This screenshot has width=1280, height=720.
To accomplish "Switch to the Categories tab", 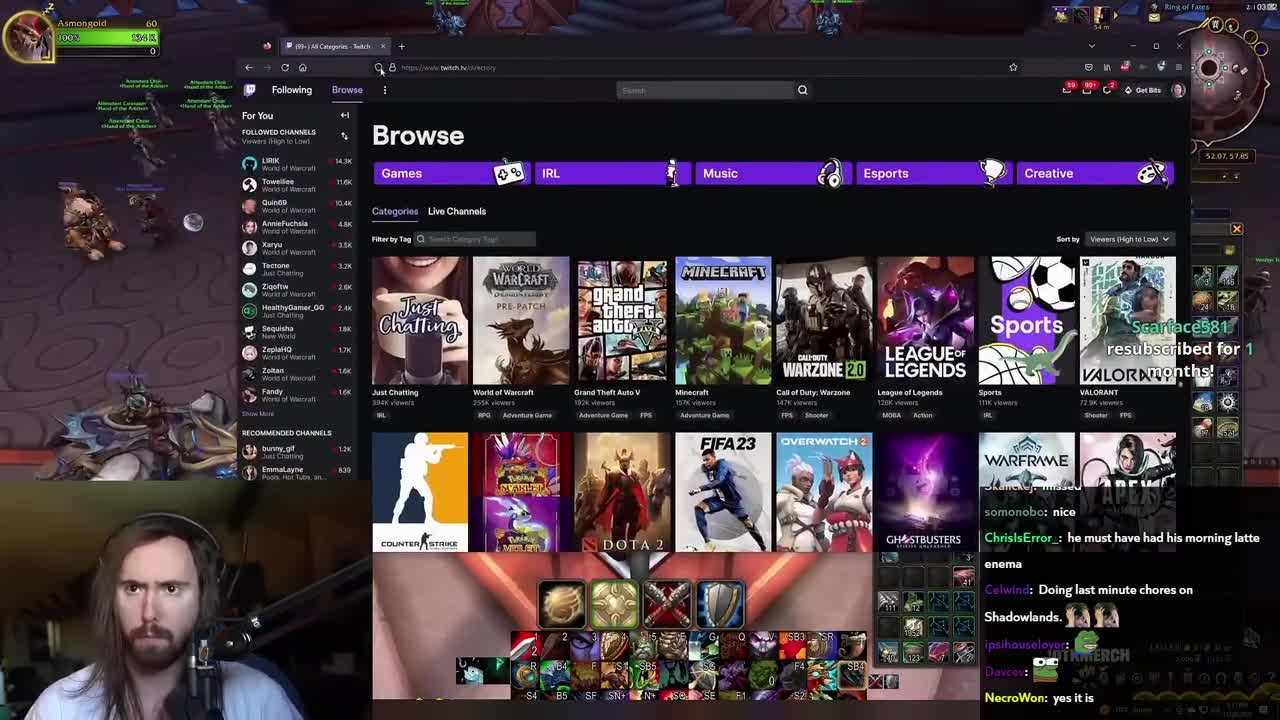I will pyautogui.click(x=395, y=211).
